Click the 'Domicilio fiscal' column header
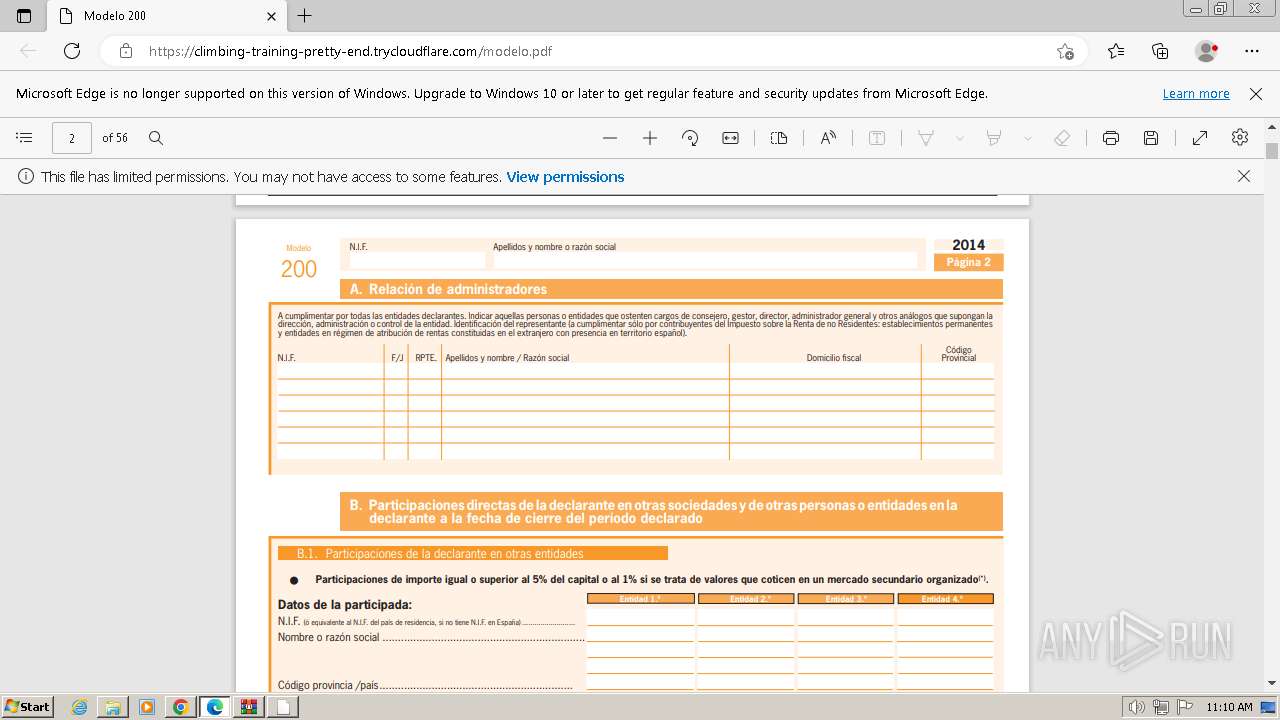 point(834,358)
